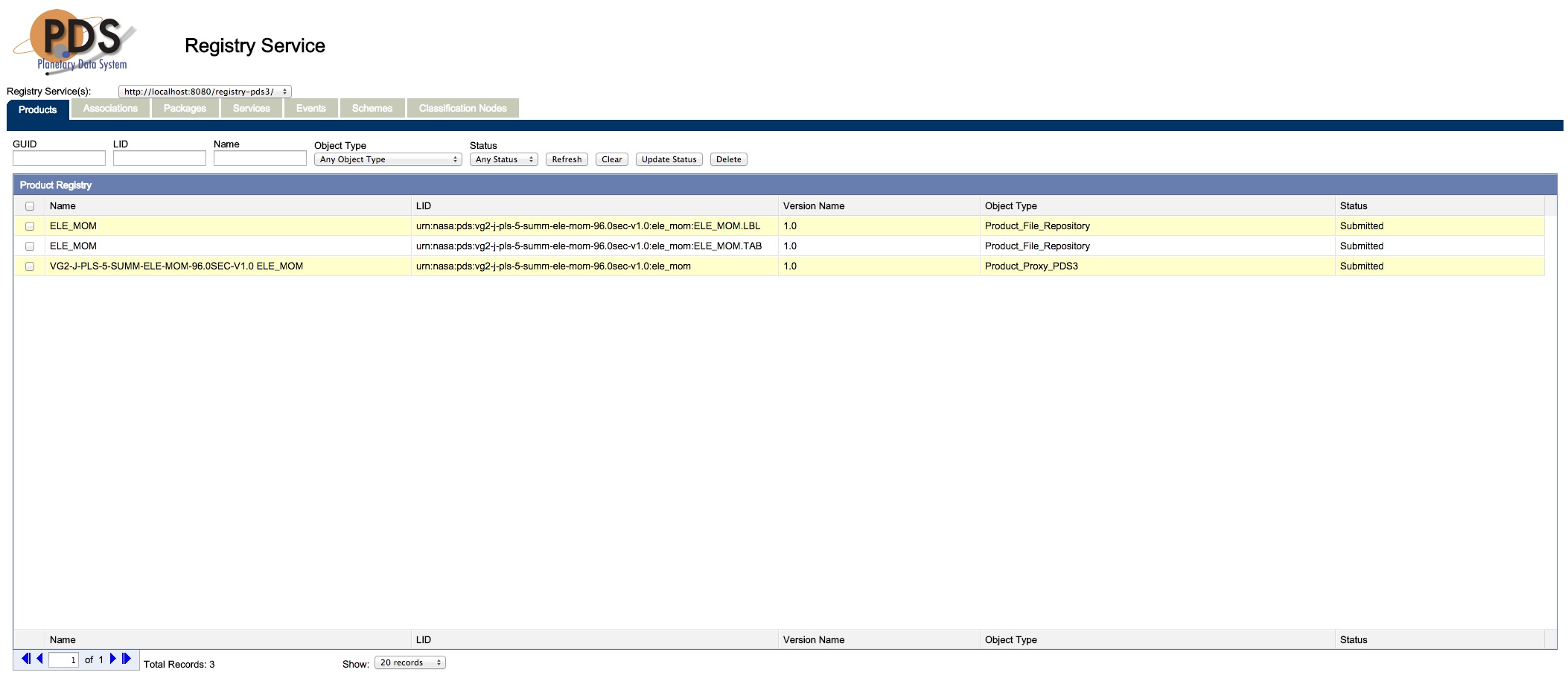The image size is (1568, 684).
Task: Click the Total Records: 3 text
Action: [179, 665]
